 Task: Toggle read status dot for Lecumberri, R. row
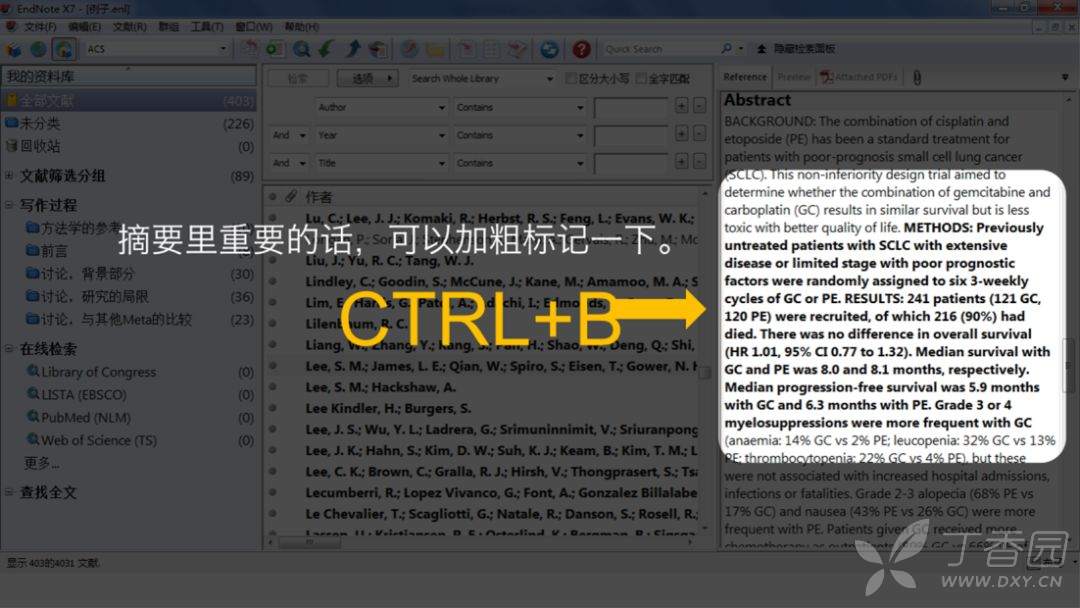click(x=273, y=492)
